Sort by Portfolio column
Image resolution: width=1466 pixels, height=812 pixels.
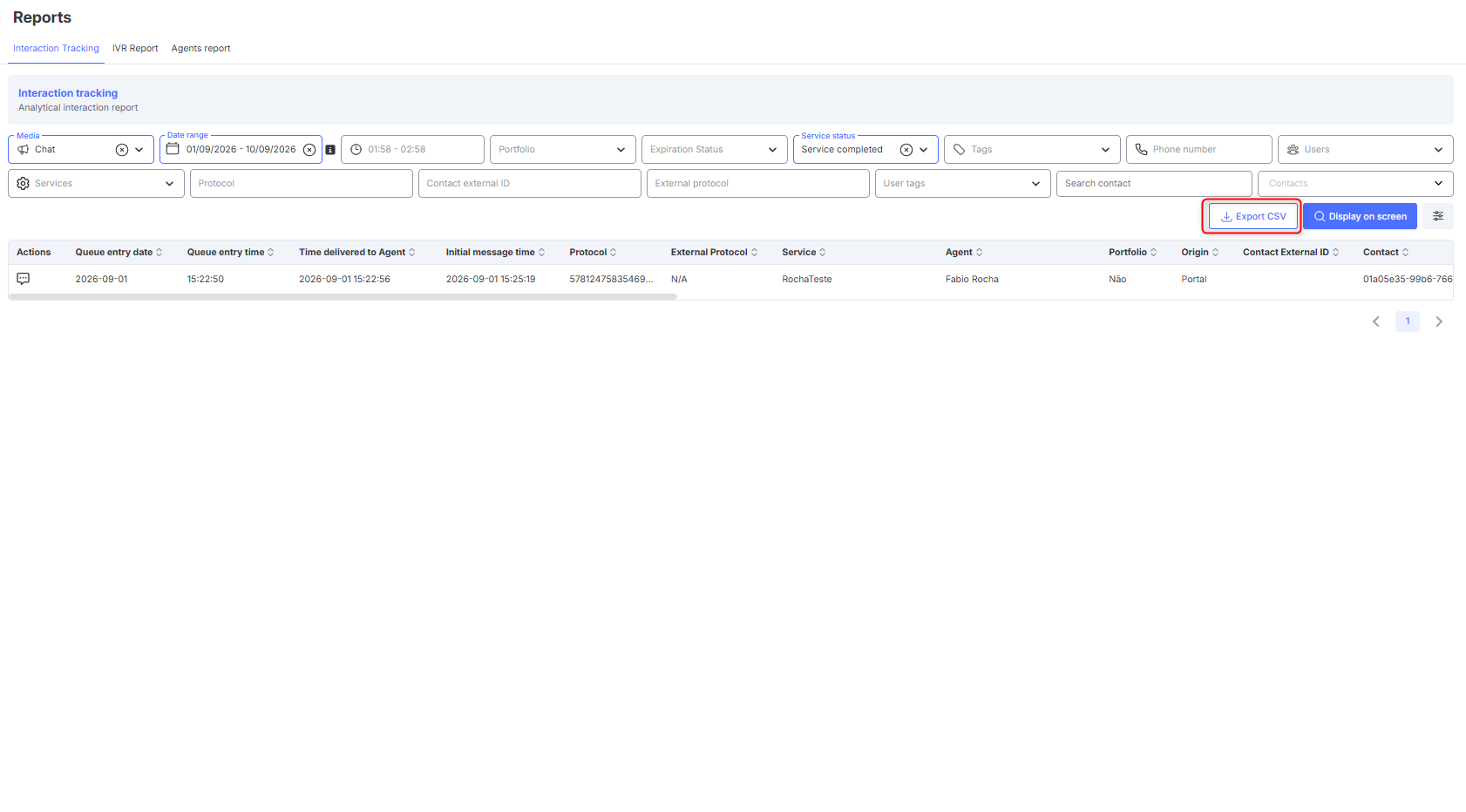(x=1153, y=253)
